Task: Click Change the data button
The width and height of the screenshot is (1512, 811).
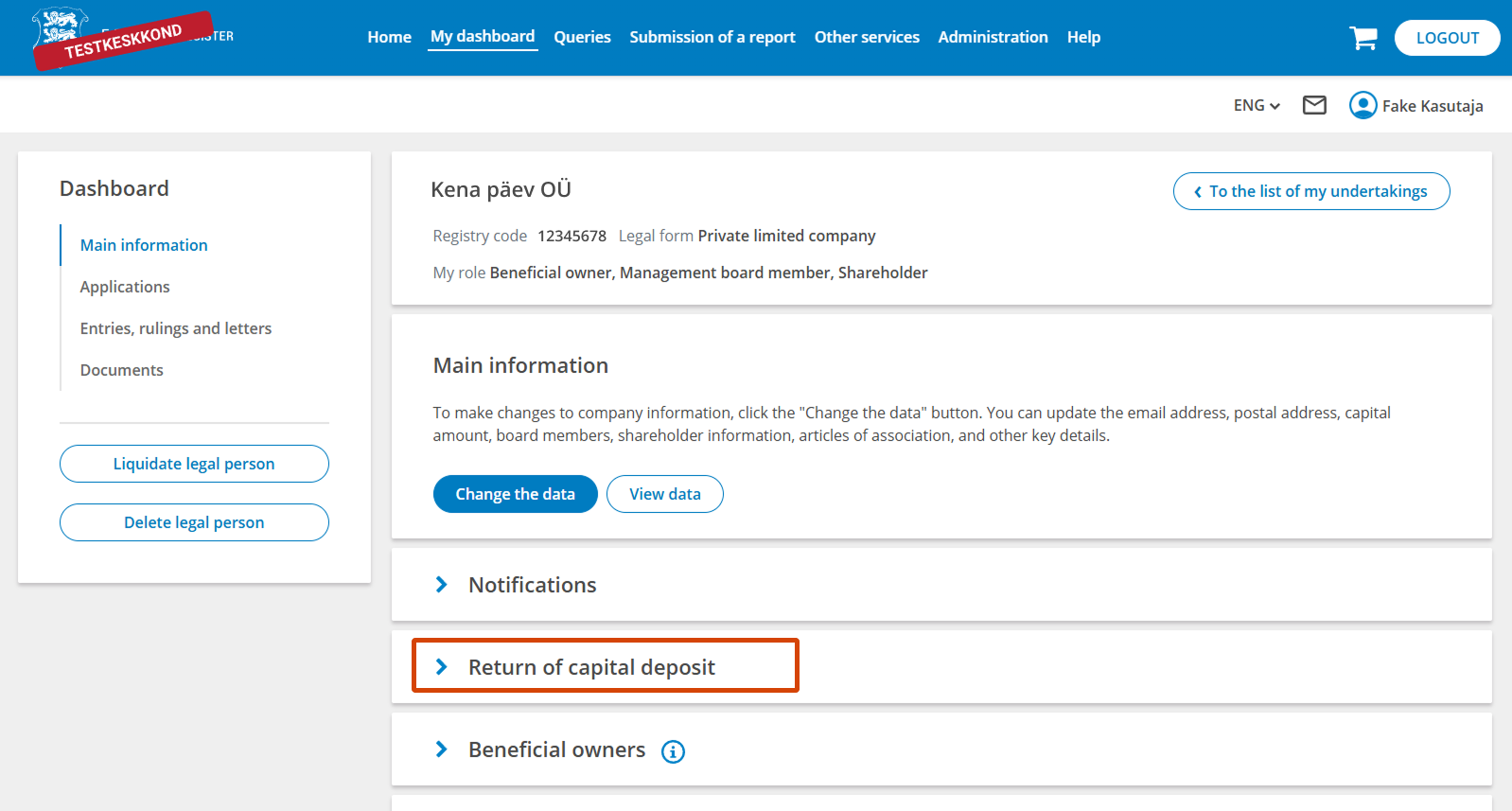Action: tap(515, 494)
